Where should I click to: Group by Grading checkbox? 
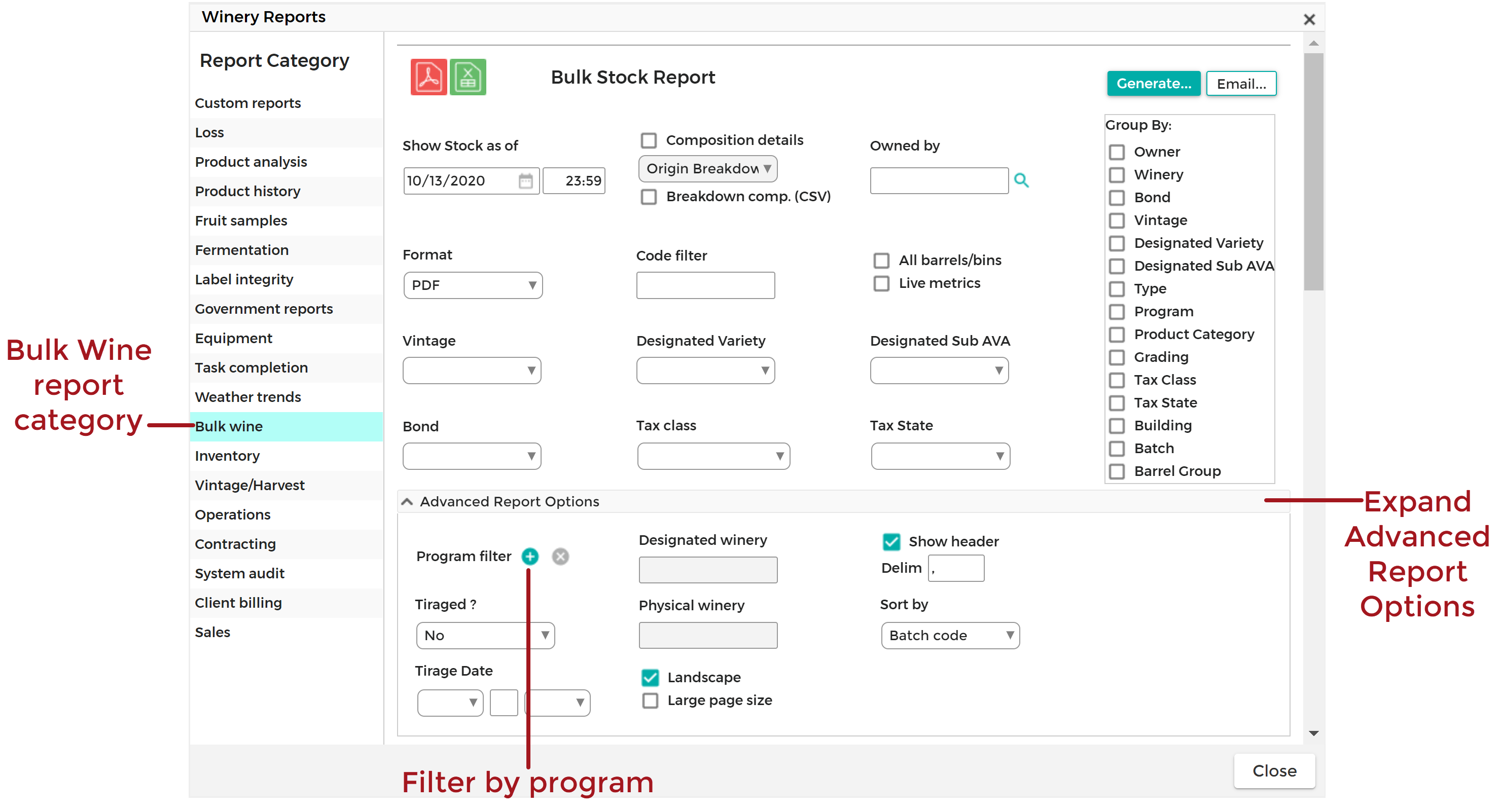[1117, 358]
